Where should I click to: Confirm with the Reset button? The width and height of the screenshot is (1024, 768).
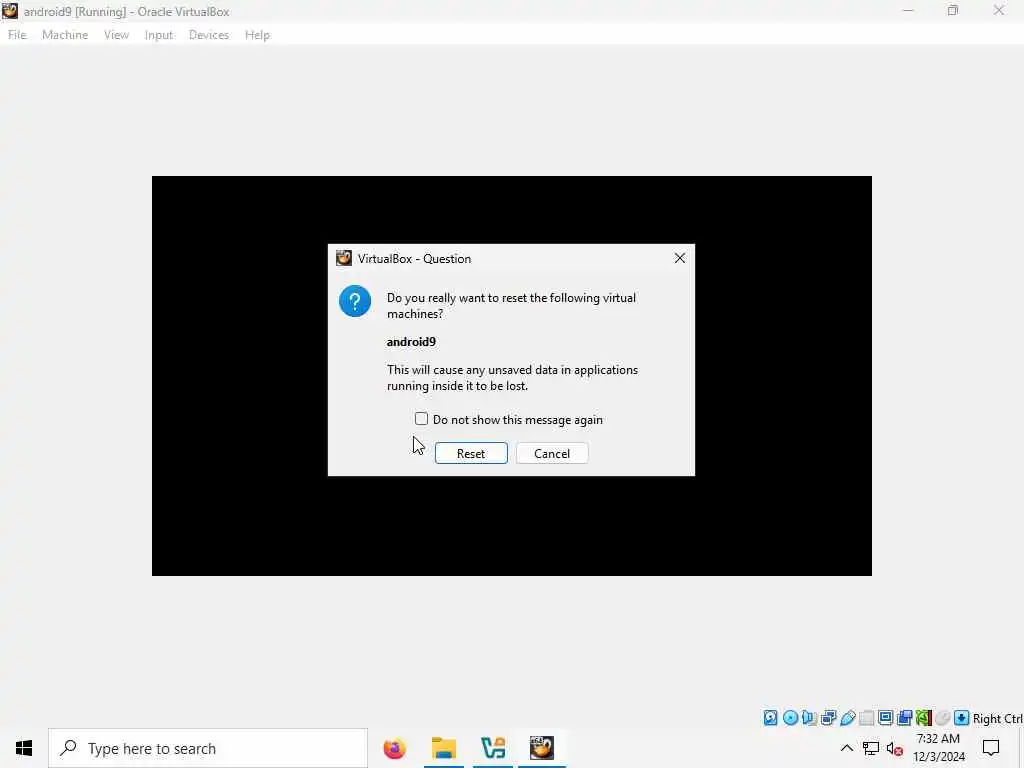471,453
